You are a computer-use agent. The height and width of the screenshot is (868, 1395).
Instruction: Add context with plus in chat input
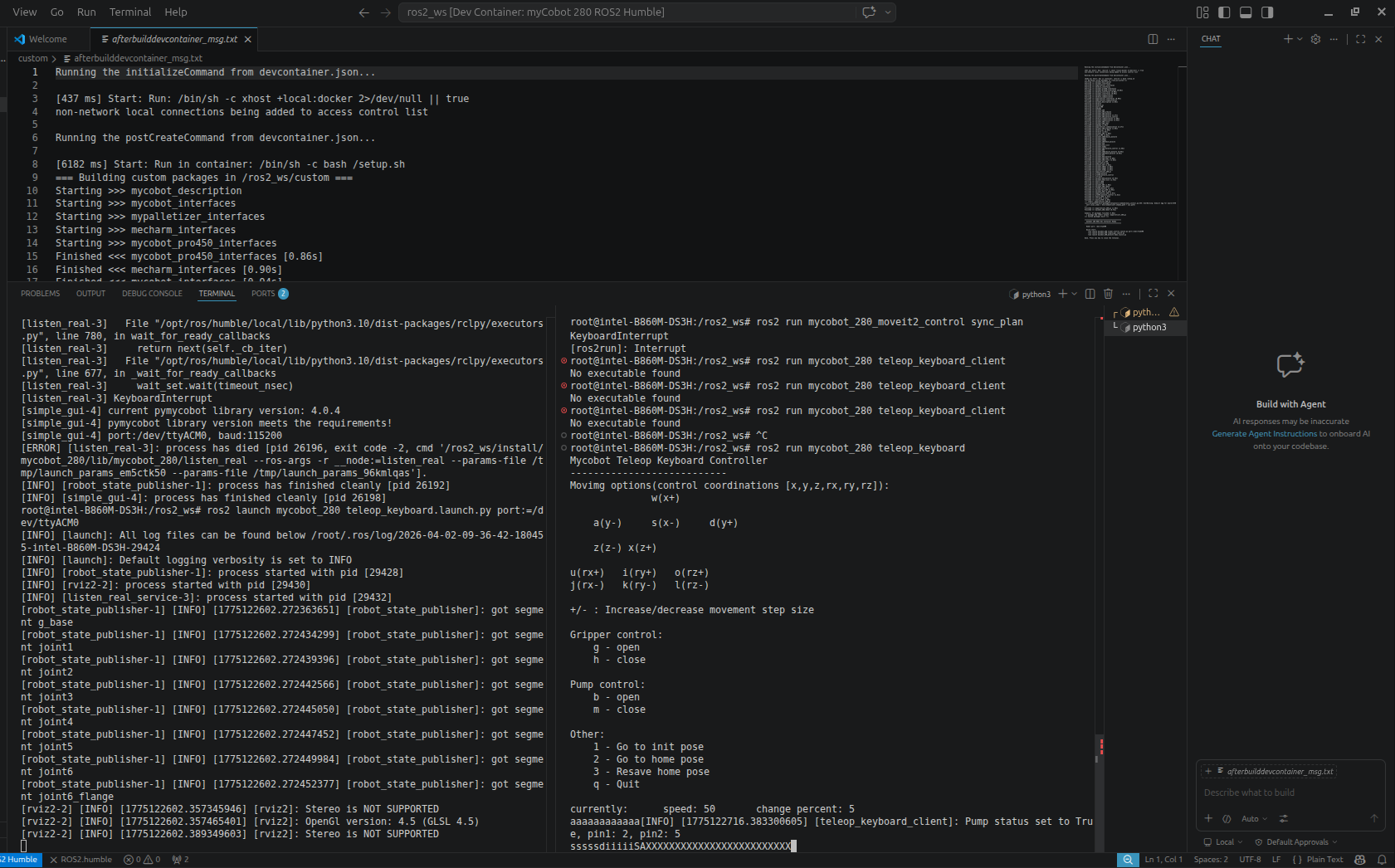coord(1208,819)
